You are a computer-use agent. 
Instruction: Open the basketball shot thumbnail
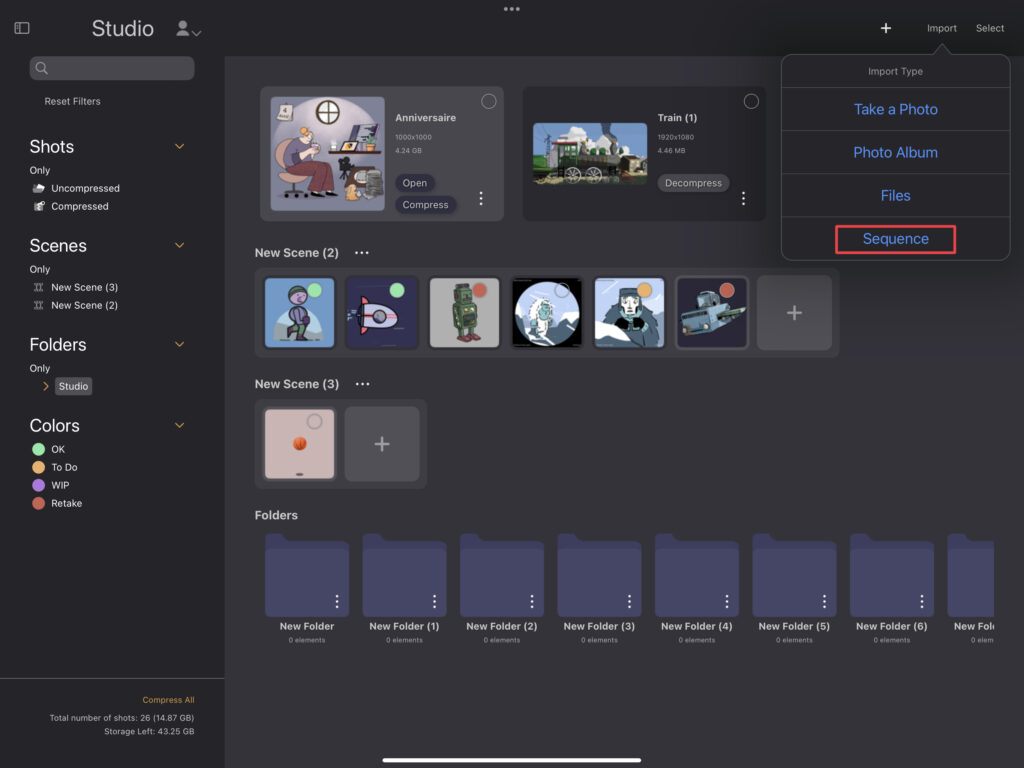299,444
